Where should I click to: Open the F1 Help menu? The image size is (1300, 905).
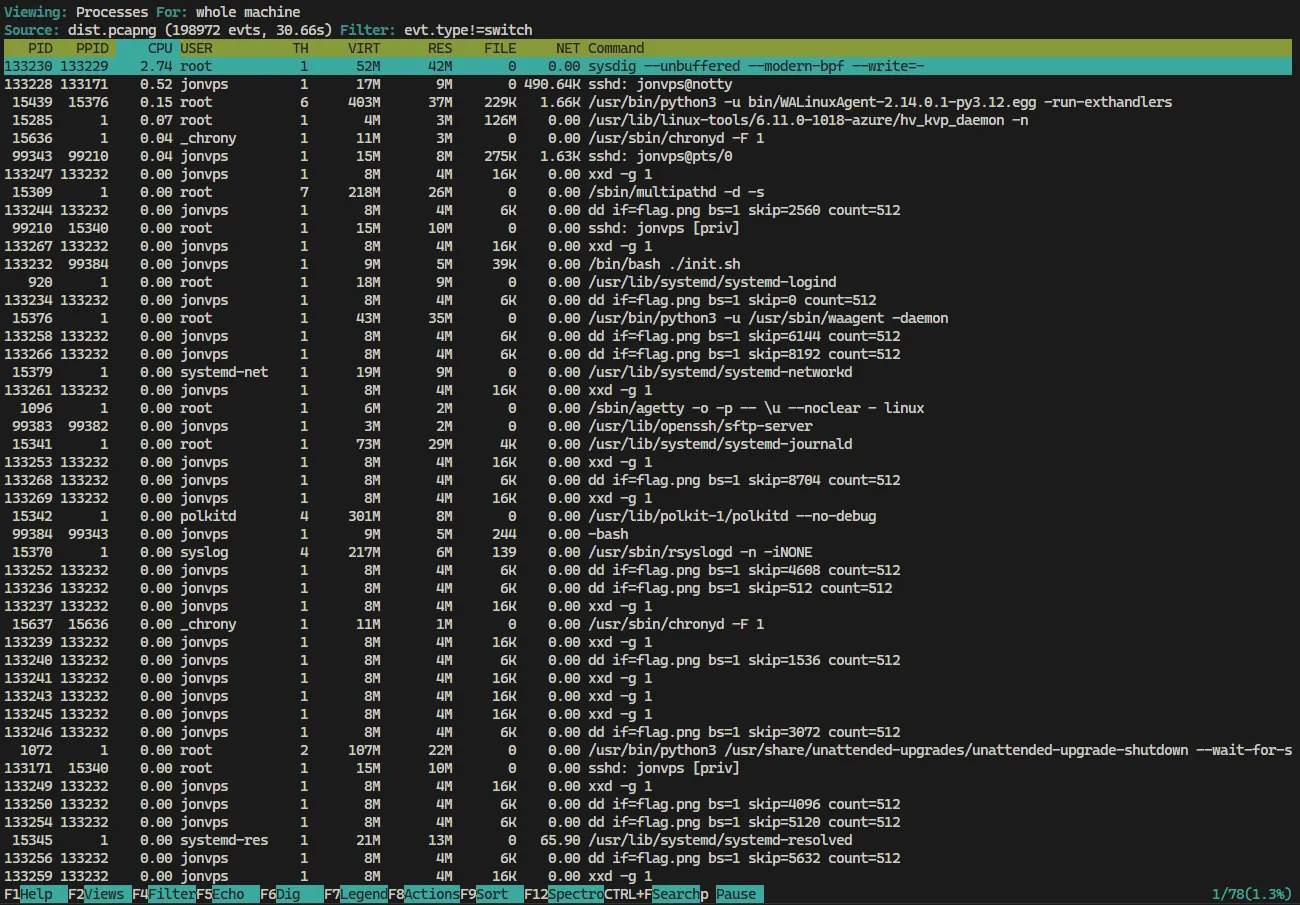(36, 894)
